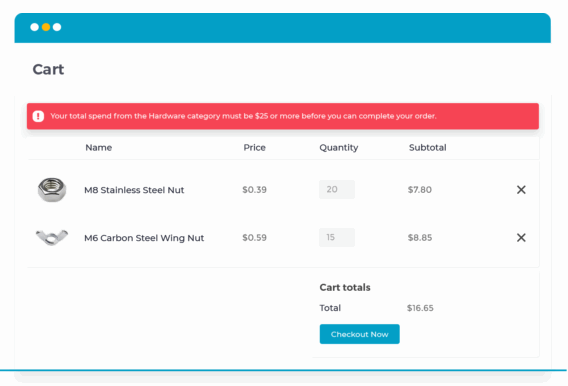Click the Subtotal column header
568x386 pixels.
pos(427,147)
